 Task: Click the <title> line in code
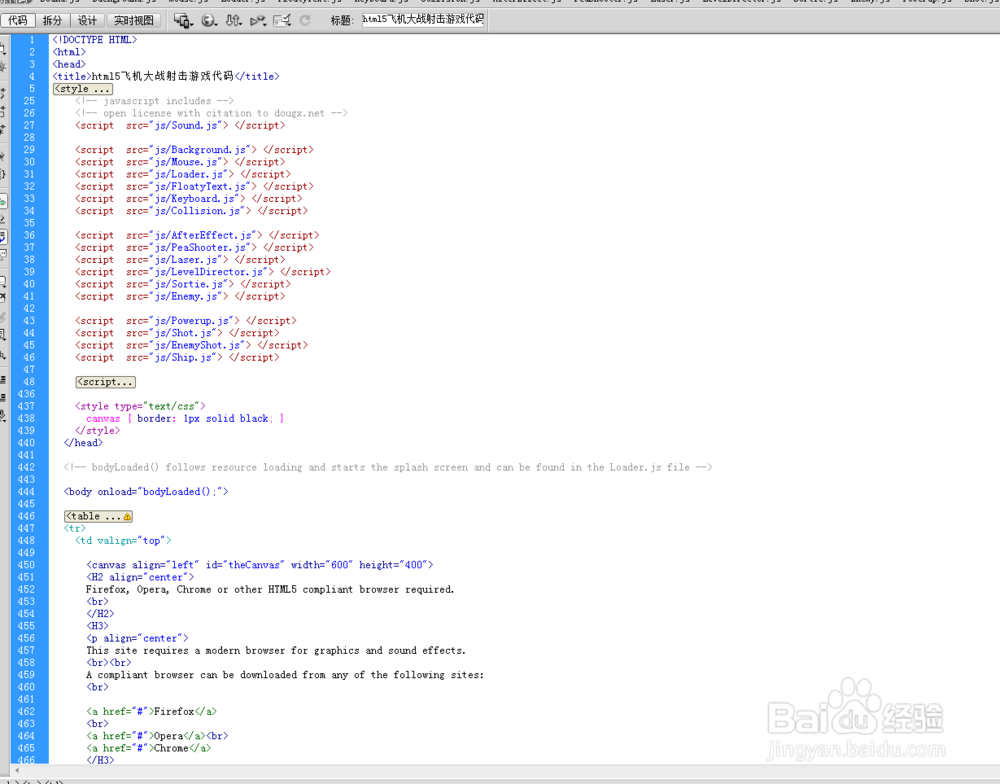(166, 77)
